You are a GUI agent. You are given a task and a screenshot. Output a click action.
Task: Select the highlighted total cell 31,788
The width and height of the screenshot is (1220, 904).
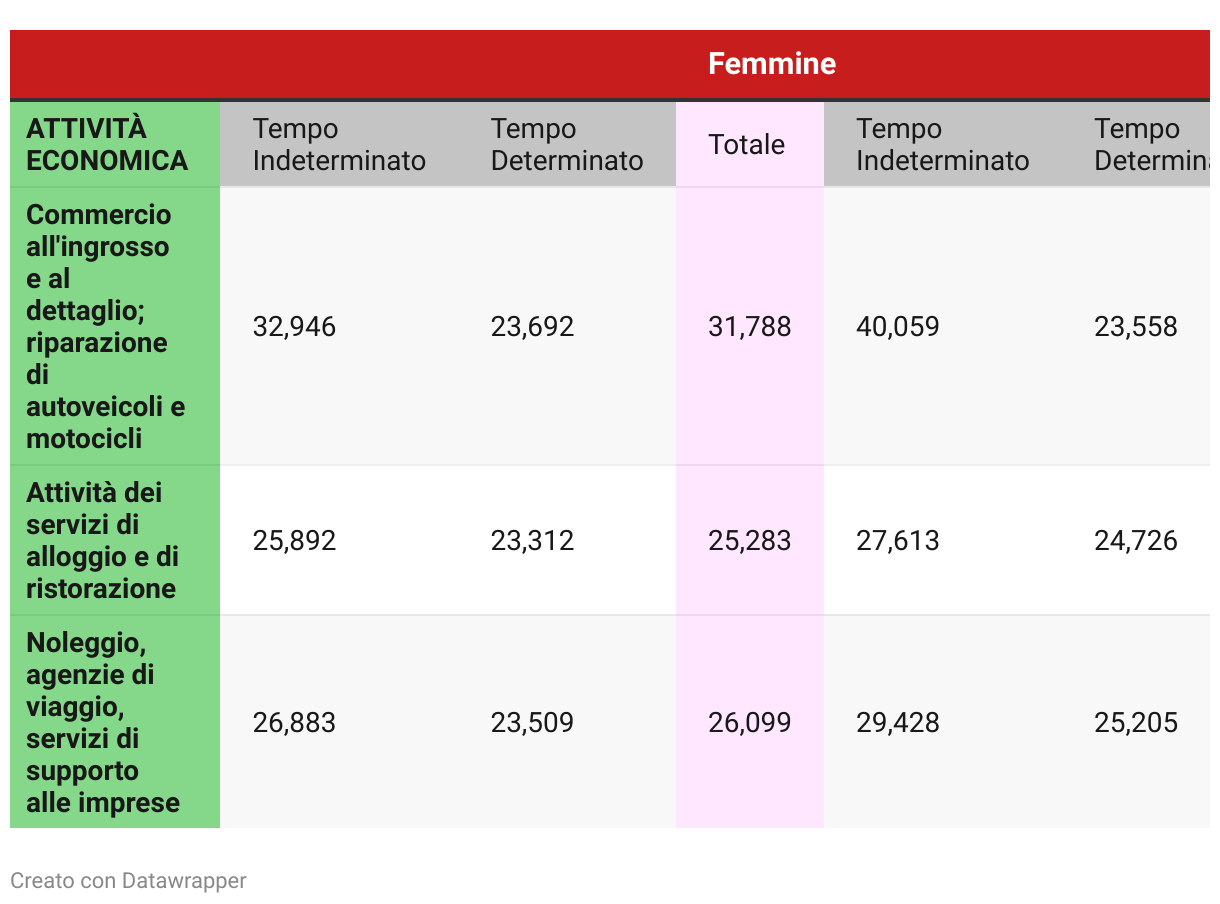click(749, 327)
